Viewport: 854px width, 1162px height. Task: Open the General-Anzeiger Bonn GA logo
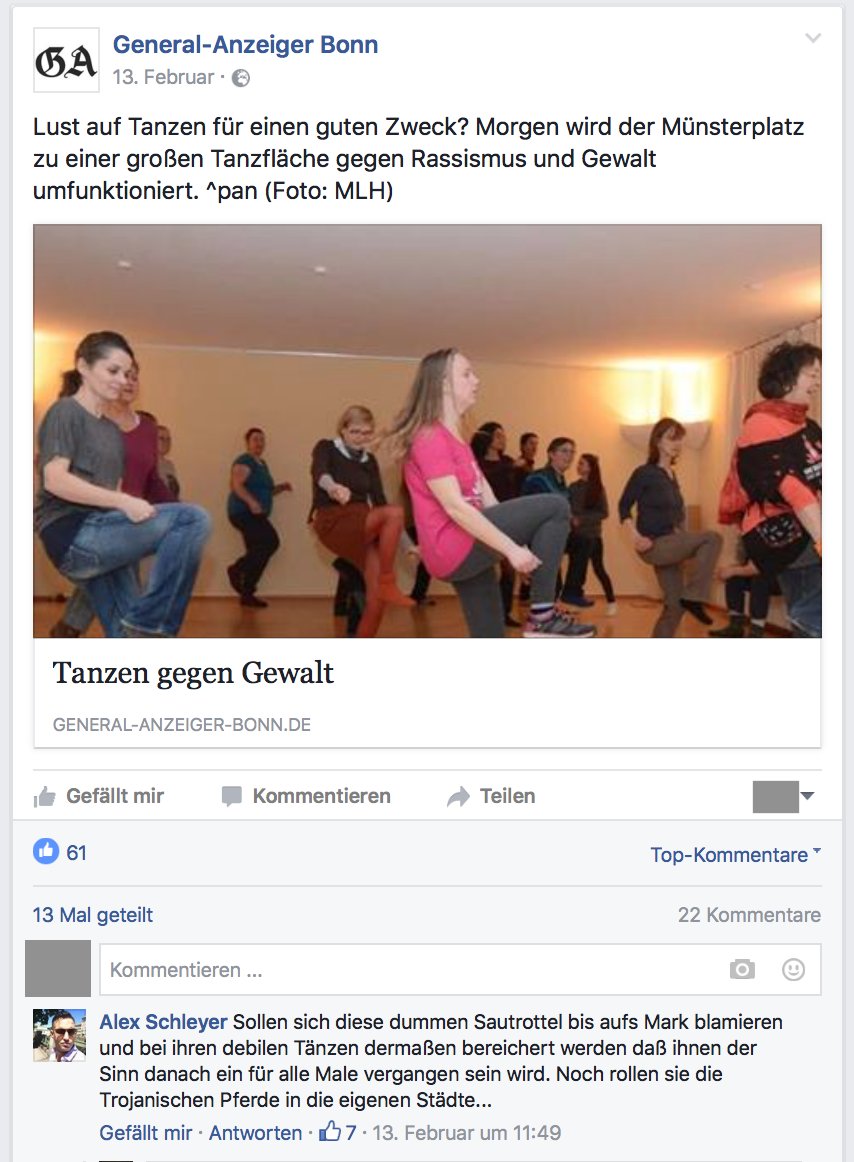pyautogui.click(x=66, y=60)
